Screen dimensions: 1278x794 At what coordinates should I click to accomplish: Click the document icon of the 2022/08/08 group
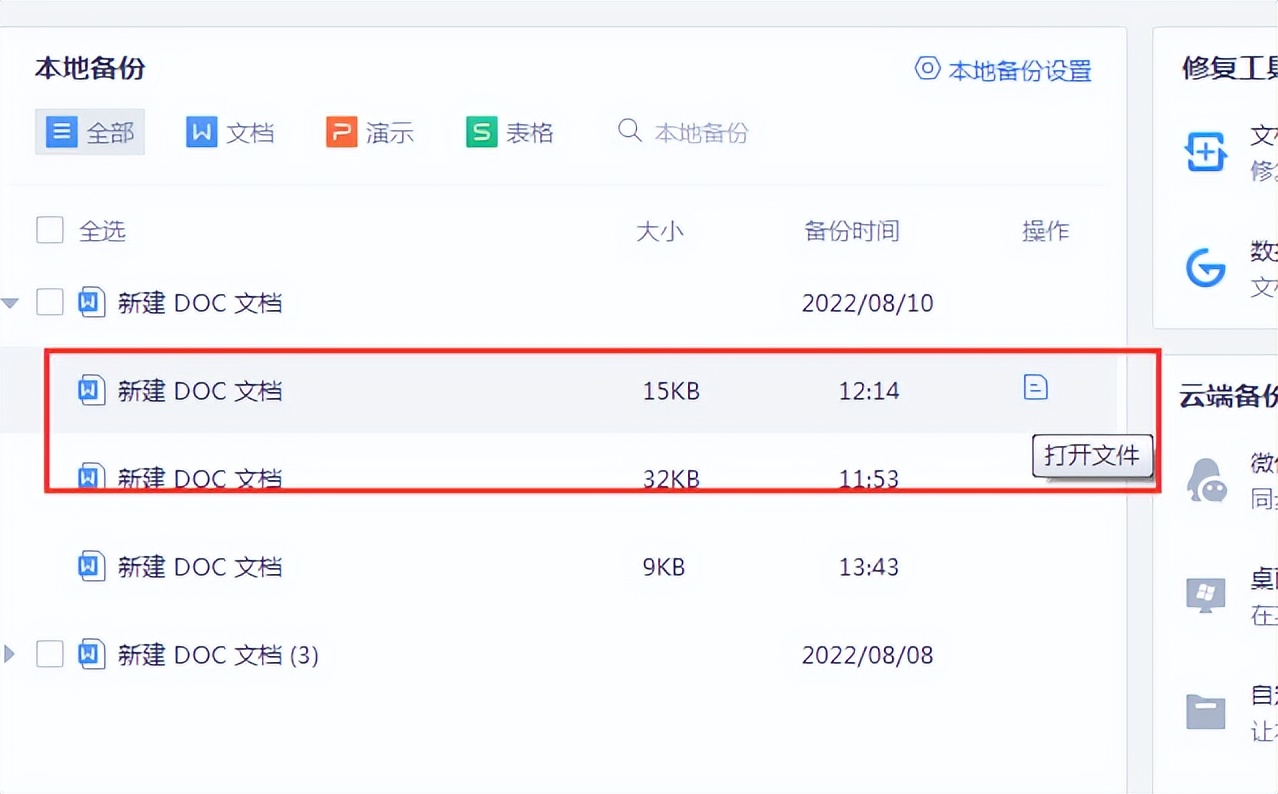(x=92, y=655)
